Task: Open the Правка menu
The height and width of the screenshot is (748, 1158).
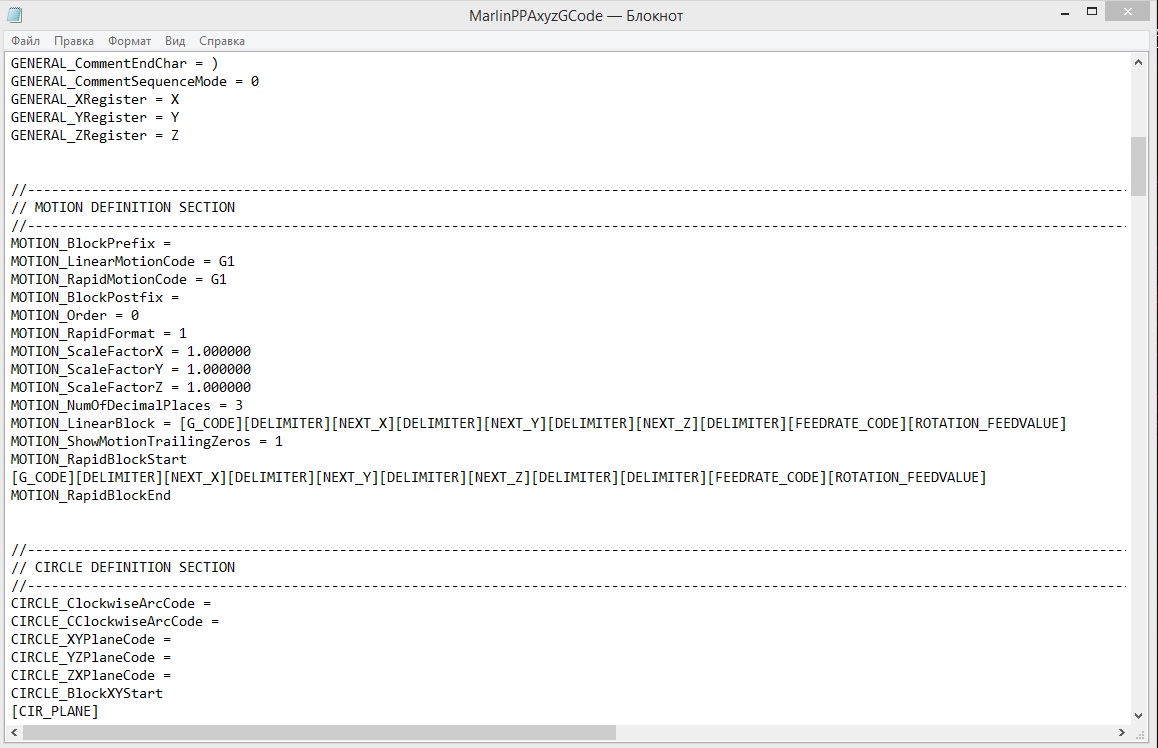Action: (x=73, y=41)
